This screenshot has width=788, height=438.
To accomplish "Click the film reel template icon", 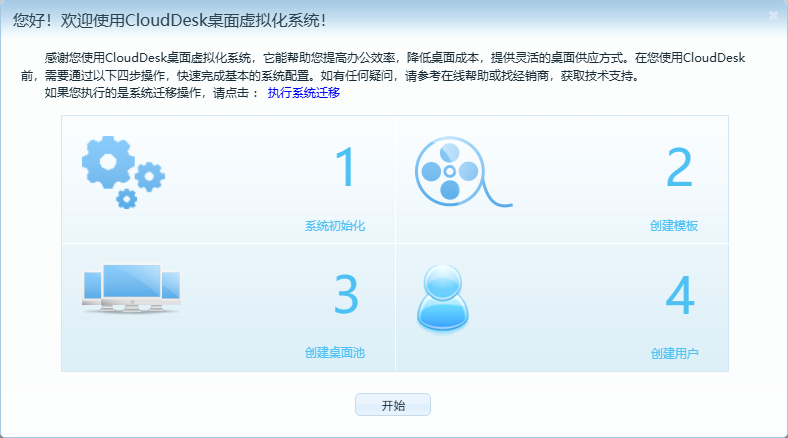I will 463,172.
